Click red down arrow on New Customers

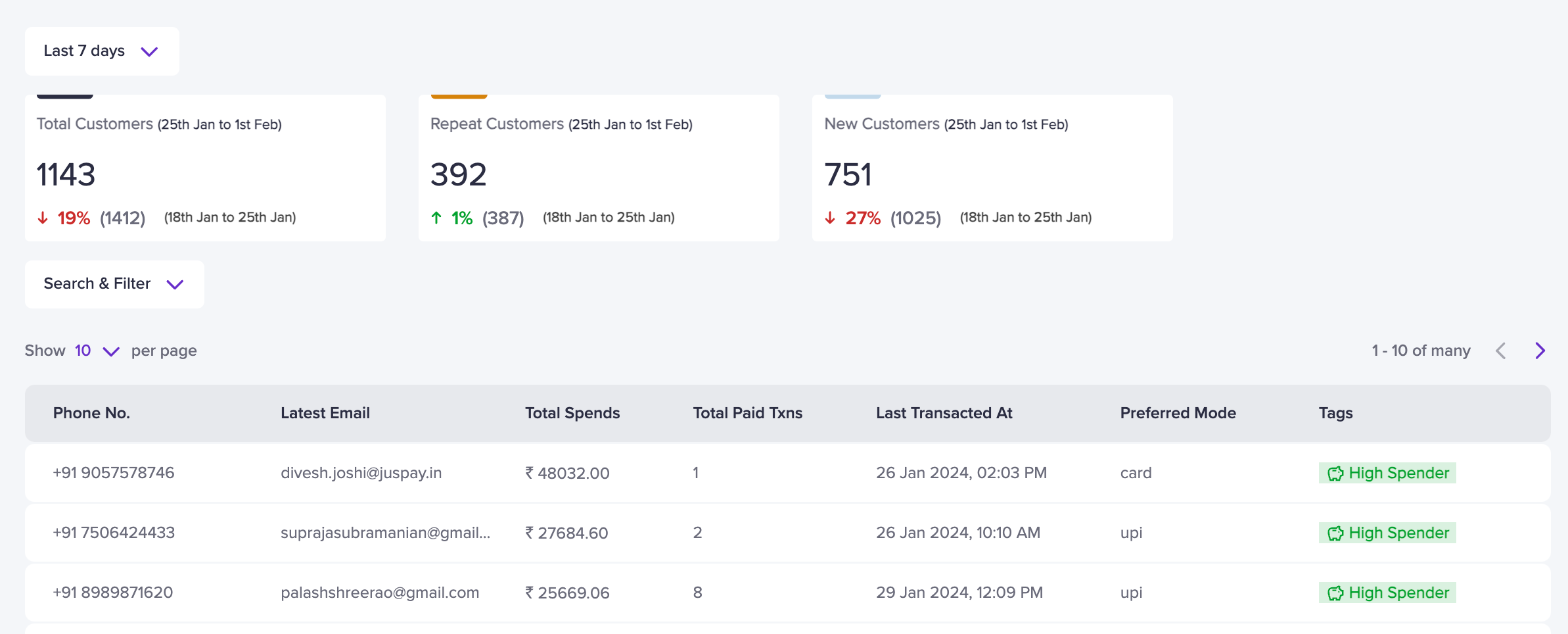[830, 218]
